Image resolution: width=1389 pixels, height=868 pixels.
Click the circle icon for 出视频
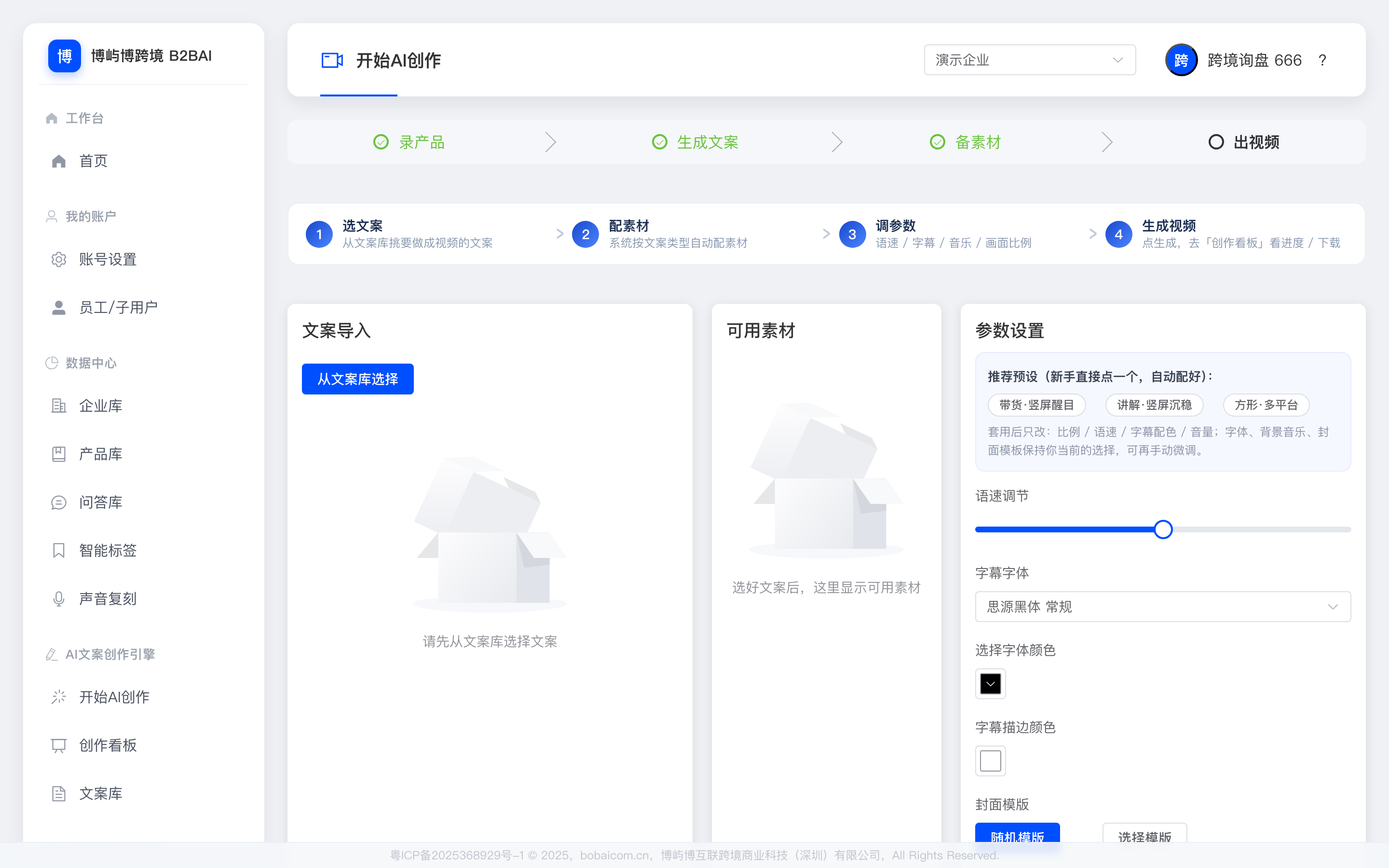pyautogui.click(x=1216, y=142)
